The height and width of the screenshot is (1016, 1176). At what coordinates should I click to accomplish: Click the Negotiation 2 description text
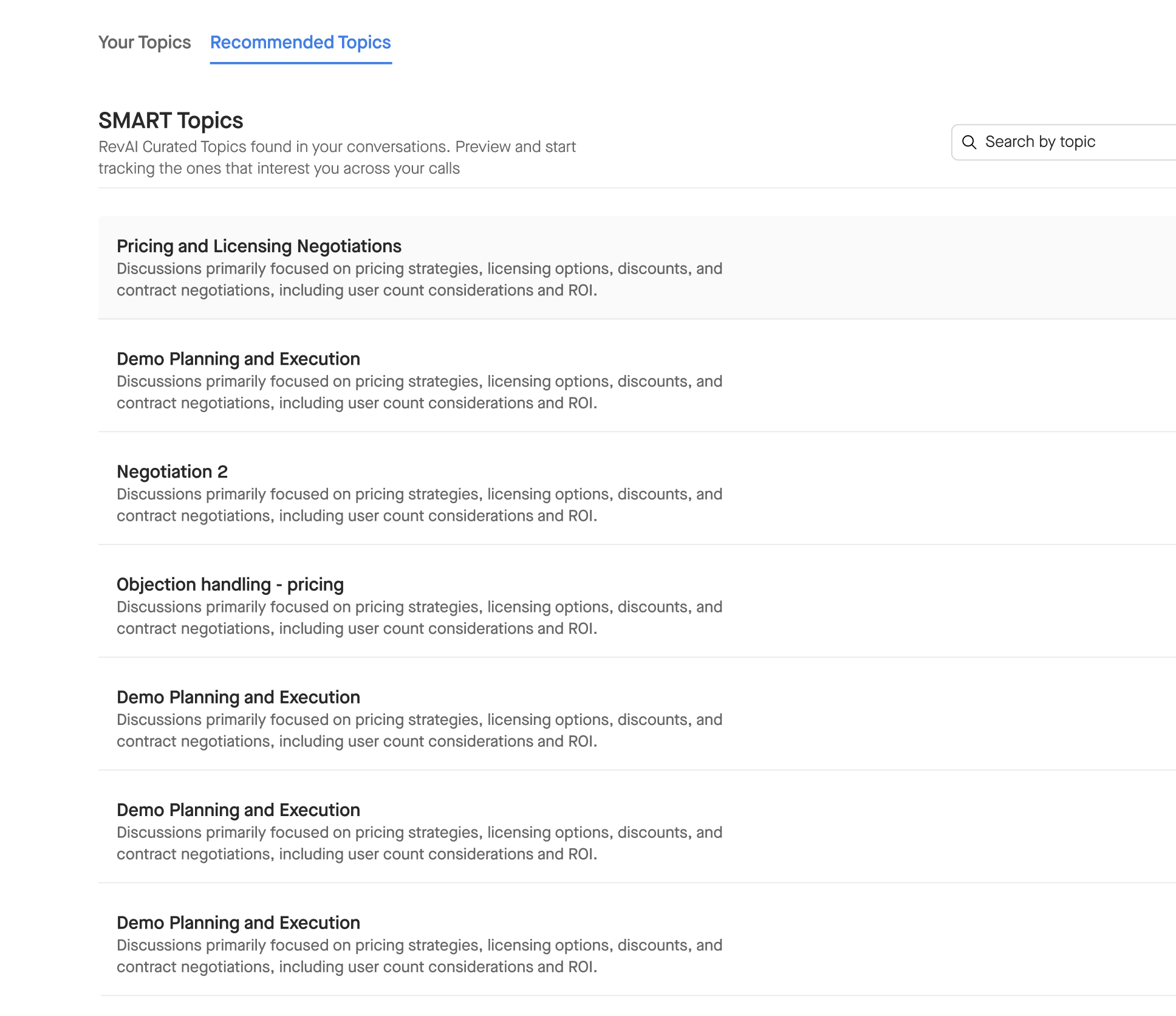coord(419,504)
